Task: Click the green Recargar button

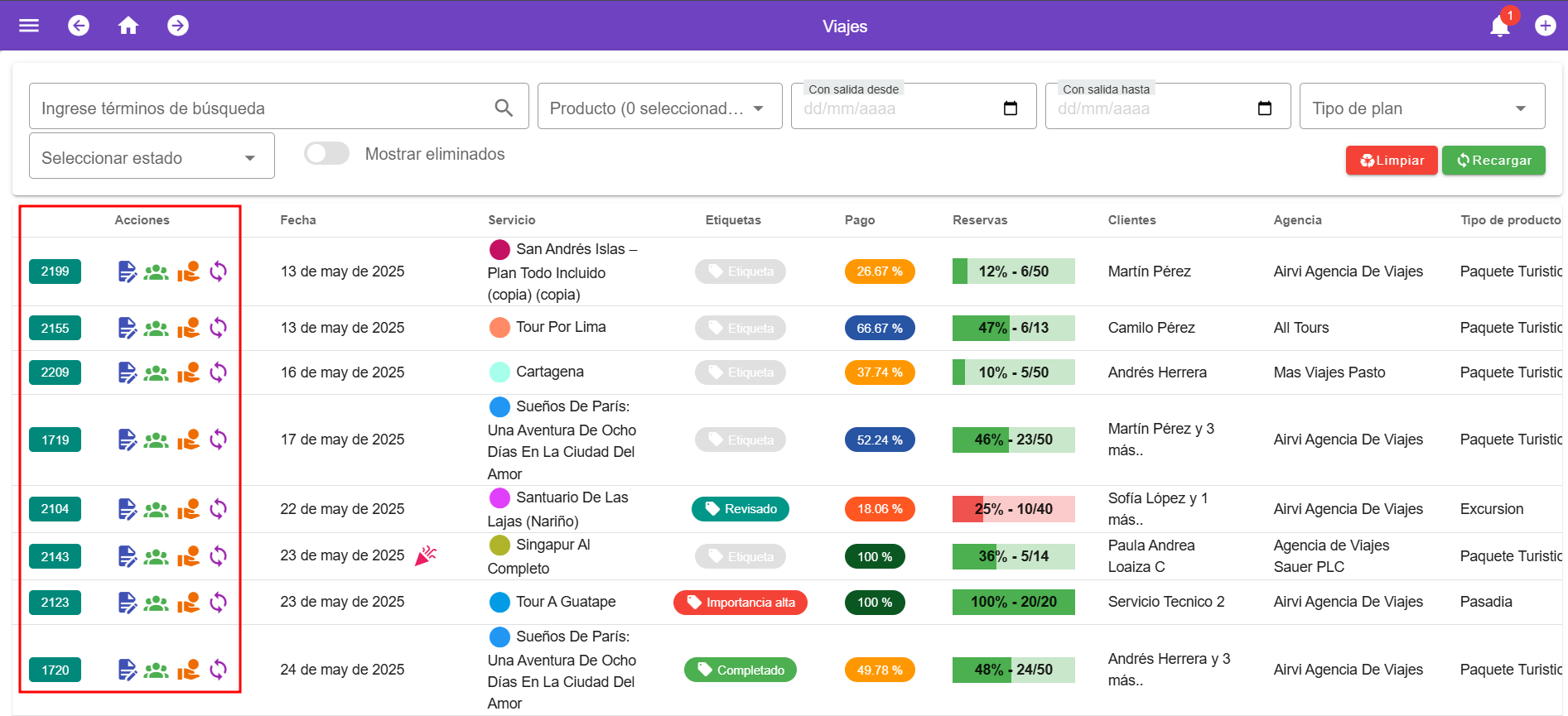Action: [x=1493, y=161]
